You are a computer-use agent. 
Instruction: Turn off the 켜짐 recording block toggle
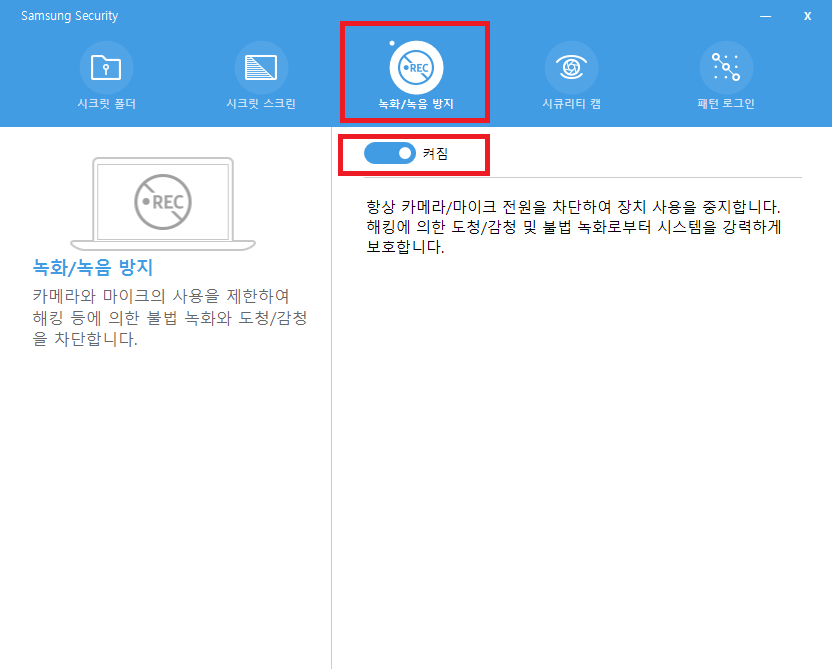[x=389, y=153]
